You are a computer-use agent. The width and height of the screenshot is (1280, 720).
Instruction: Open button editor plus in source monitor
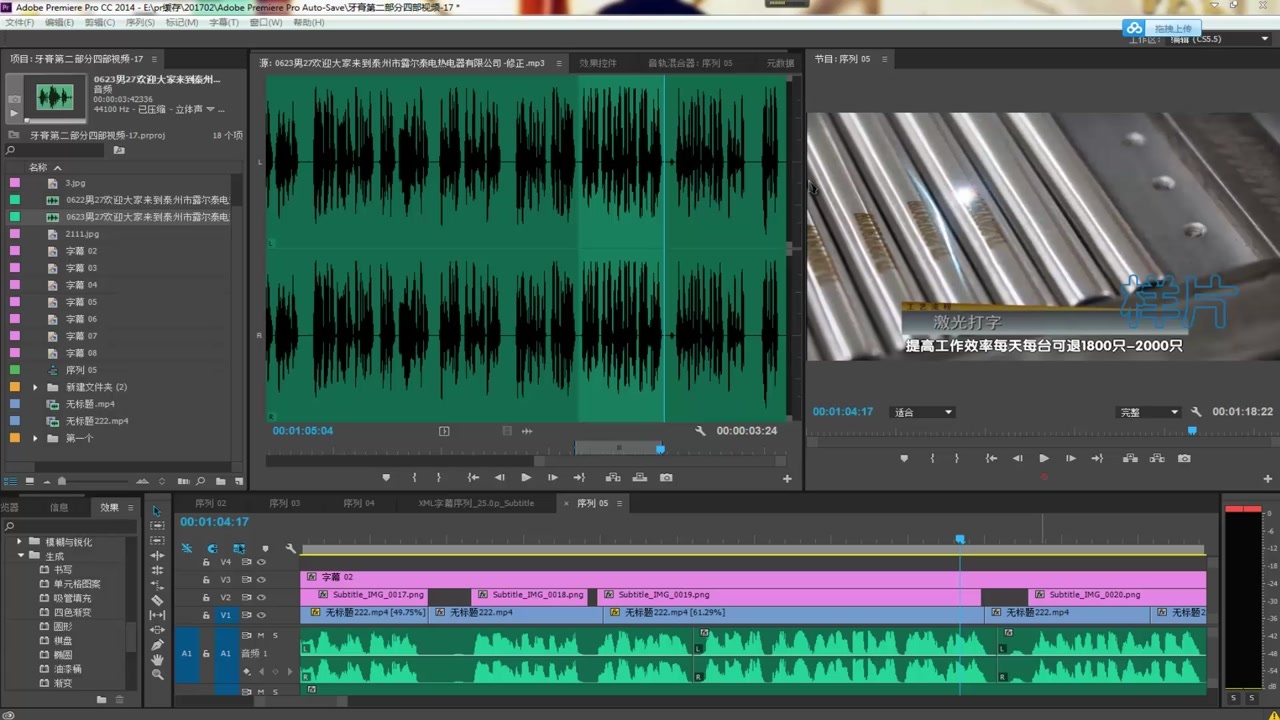pos(787,479)
